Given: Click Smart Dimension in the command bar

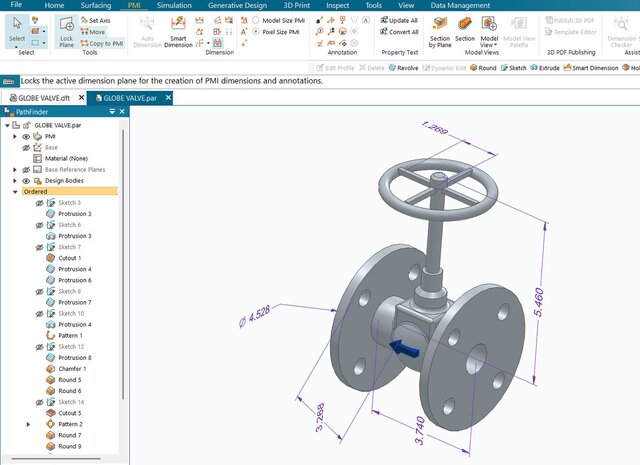Looking at the screenshot, I should (591, 68).
